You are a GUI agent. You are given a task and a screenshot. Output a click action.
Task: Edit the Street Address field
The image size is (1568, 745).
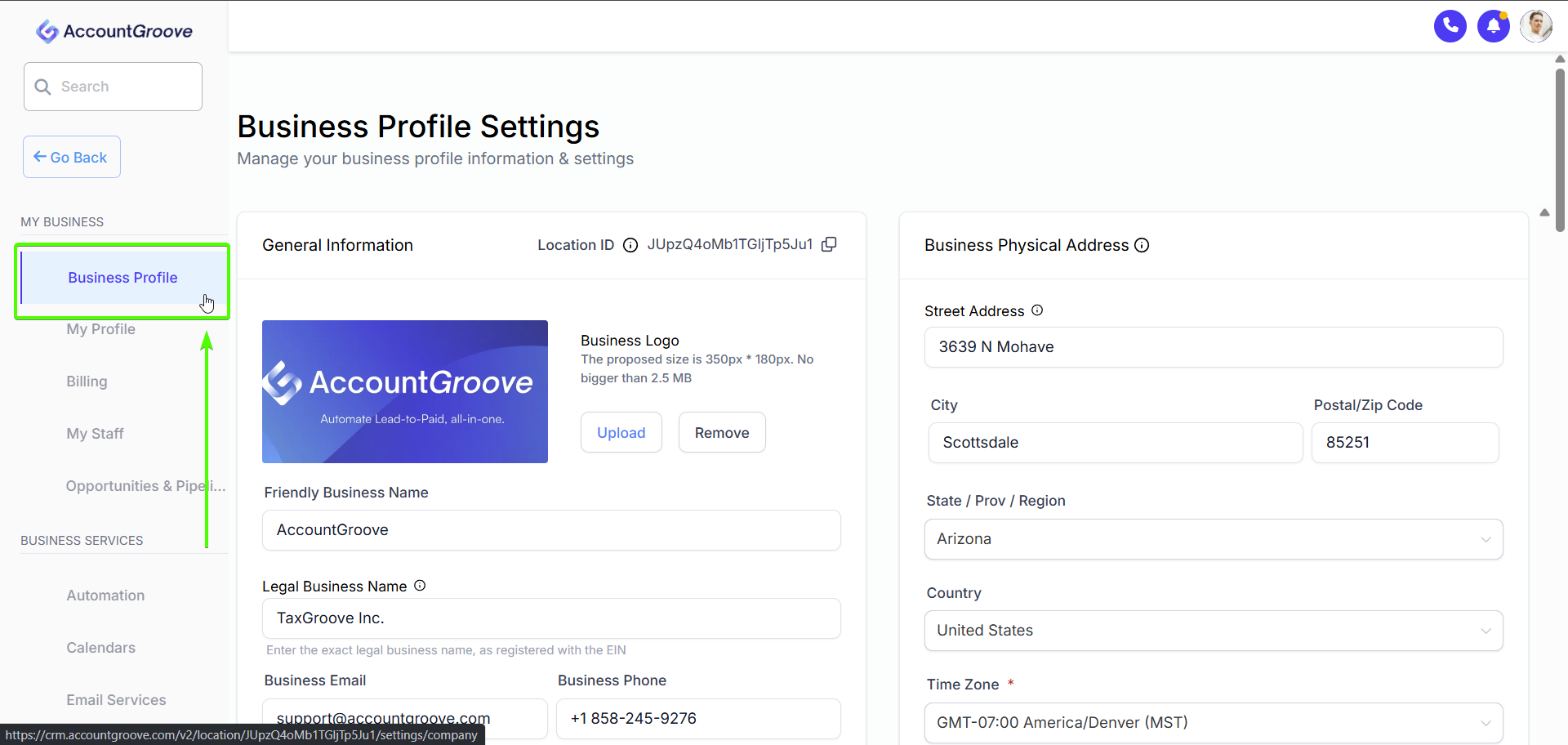pos(1214,347)
